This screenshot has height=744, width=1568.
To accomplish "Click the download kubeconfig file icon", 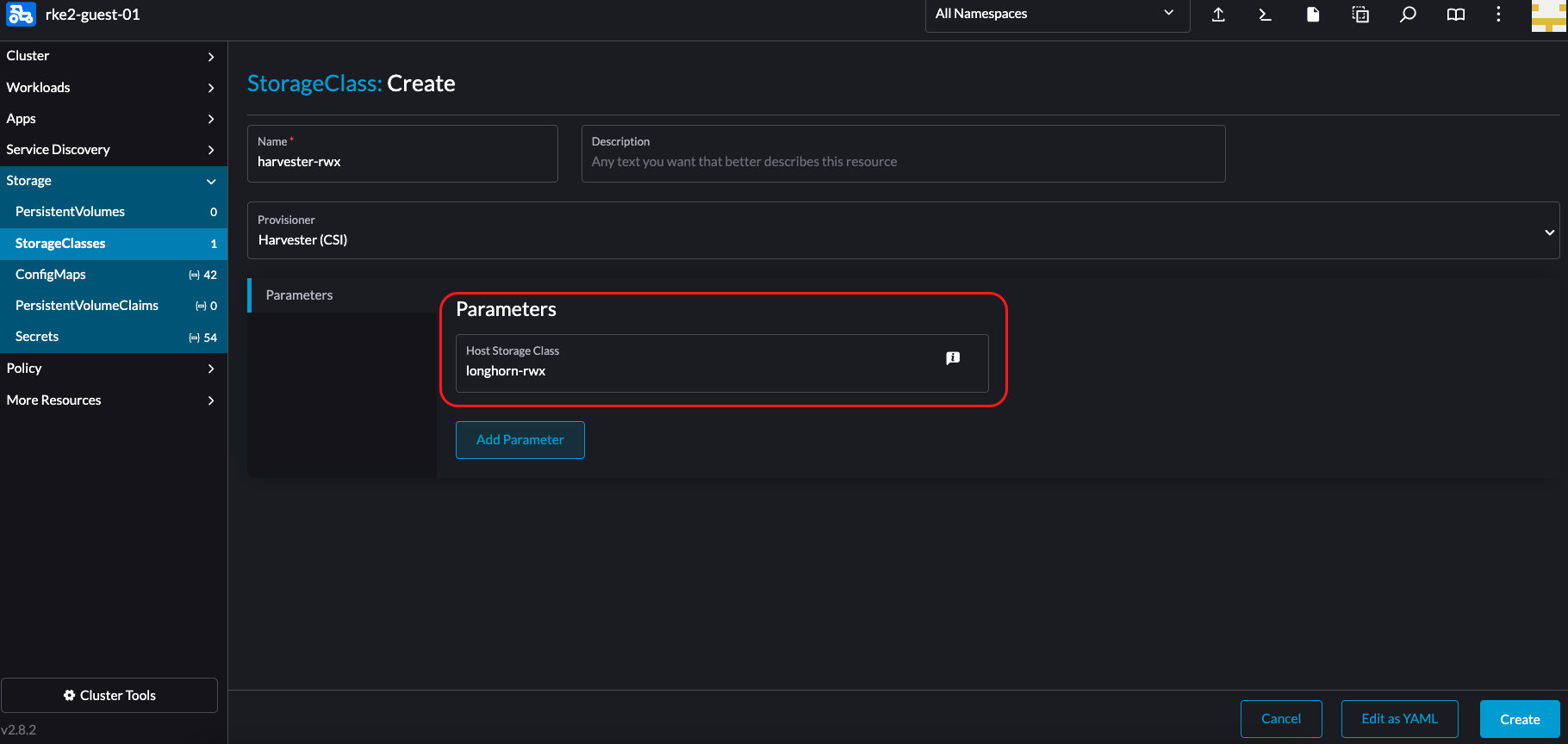I will 1312,15.
